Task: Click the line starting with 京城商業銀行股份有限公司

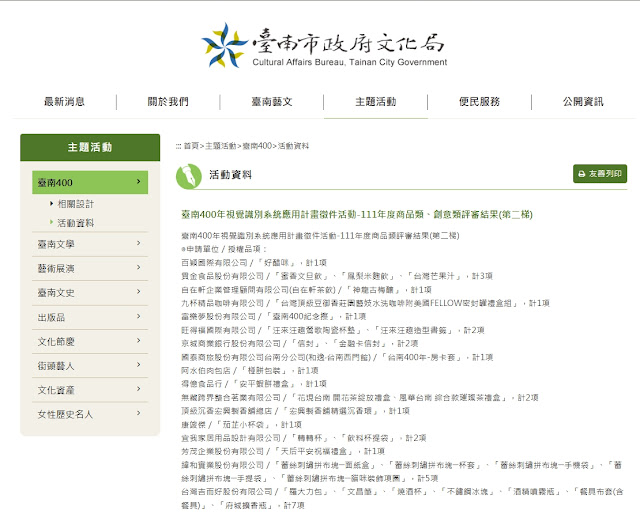Action: pos(300,343)
